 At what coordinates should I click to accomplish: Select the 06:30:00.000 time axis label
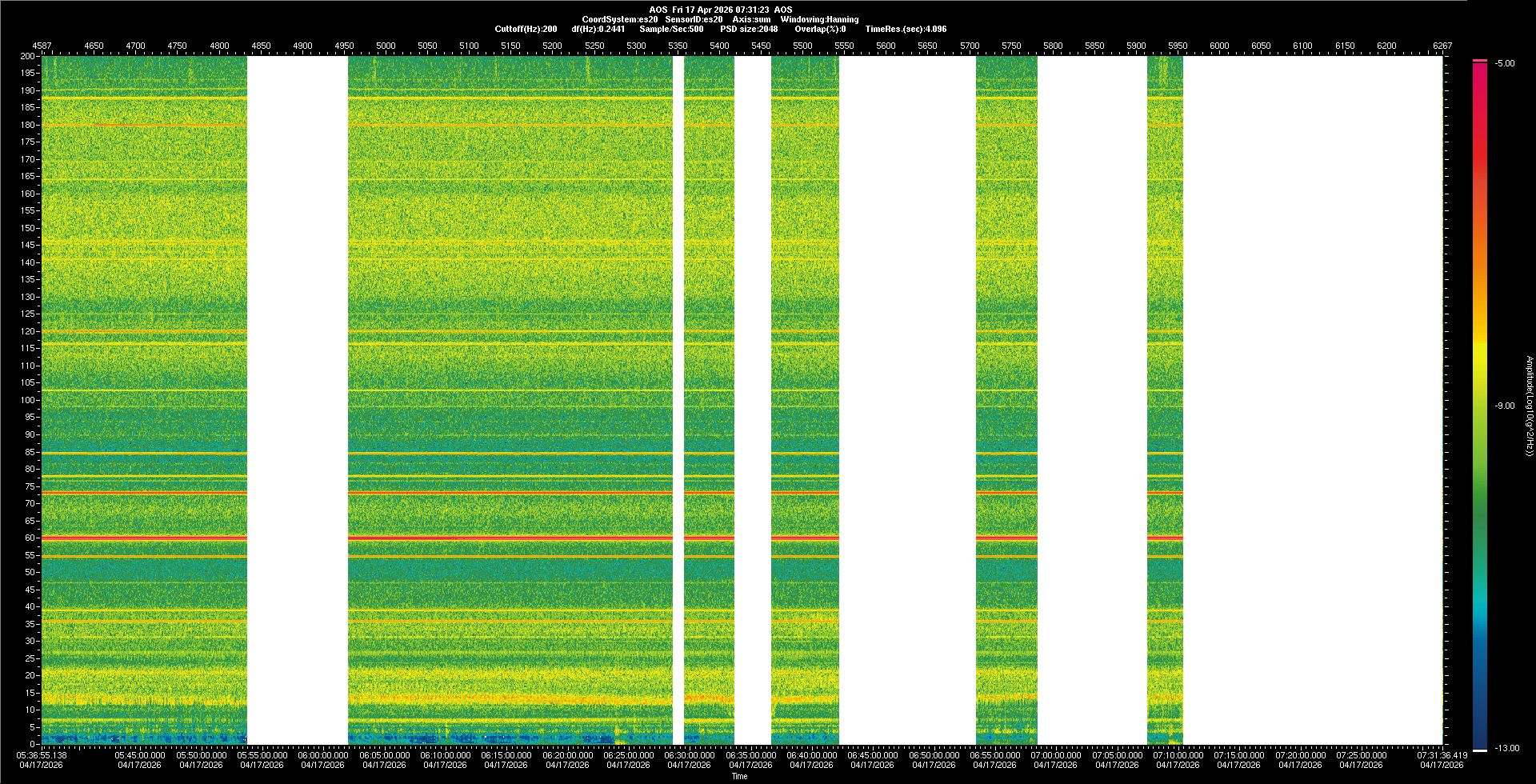pos(689,755)
